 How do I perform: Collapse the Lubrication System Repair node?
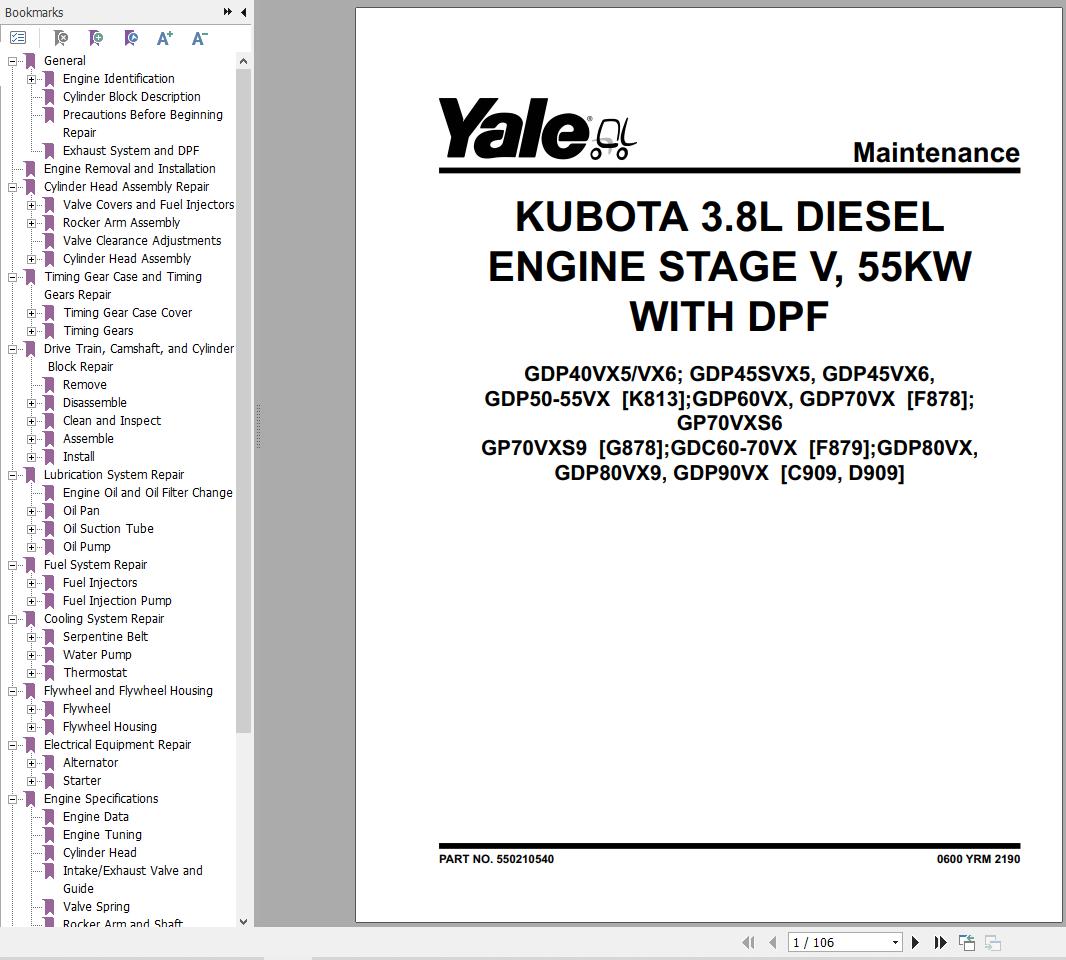(x=12, y=475)
